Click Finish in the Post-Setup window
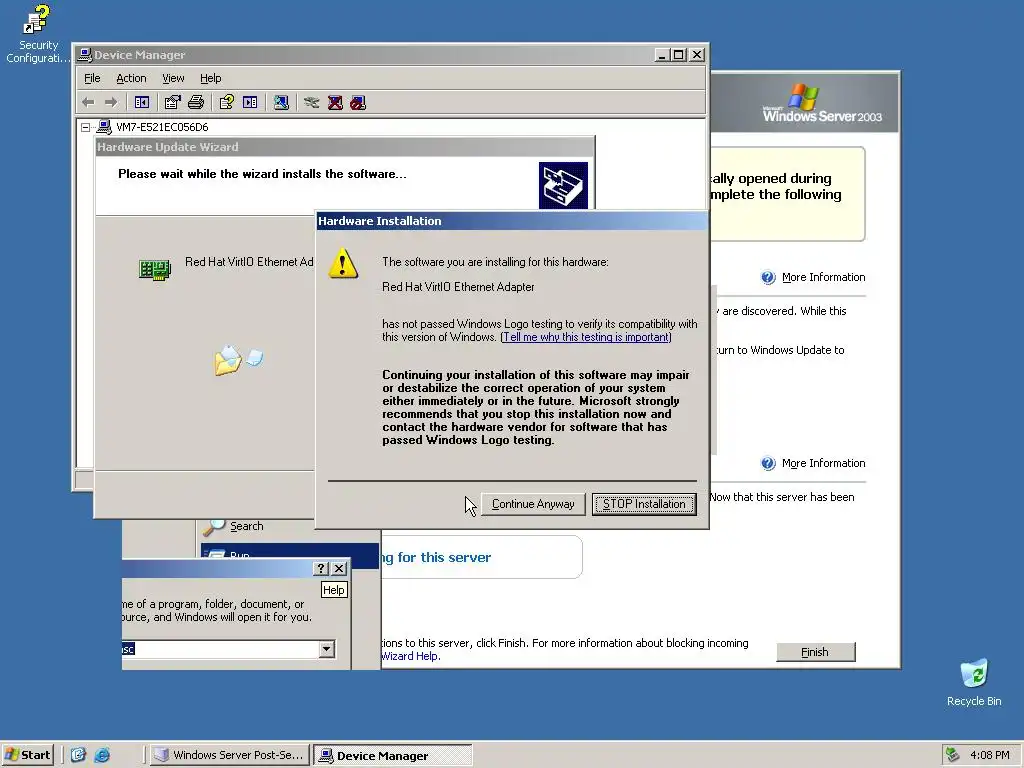 point(815,652)
